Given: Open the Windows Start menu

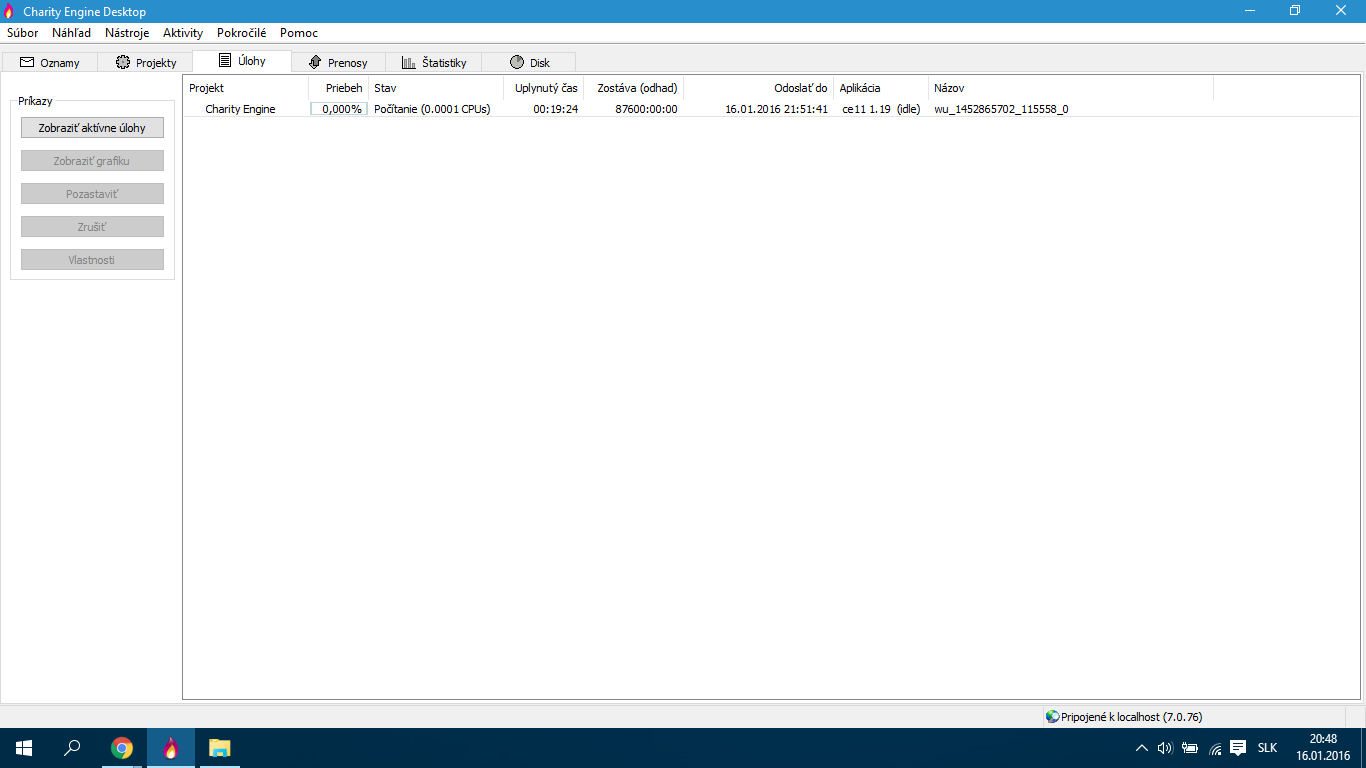Looking at the screenshot, I should tap(24, 748).
